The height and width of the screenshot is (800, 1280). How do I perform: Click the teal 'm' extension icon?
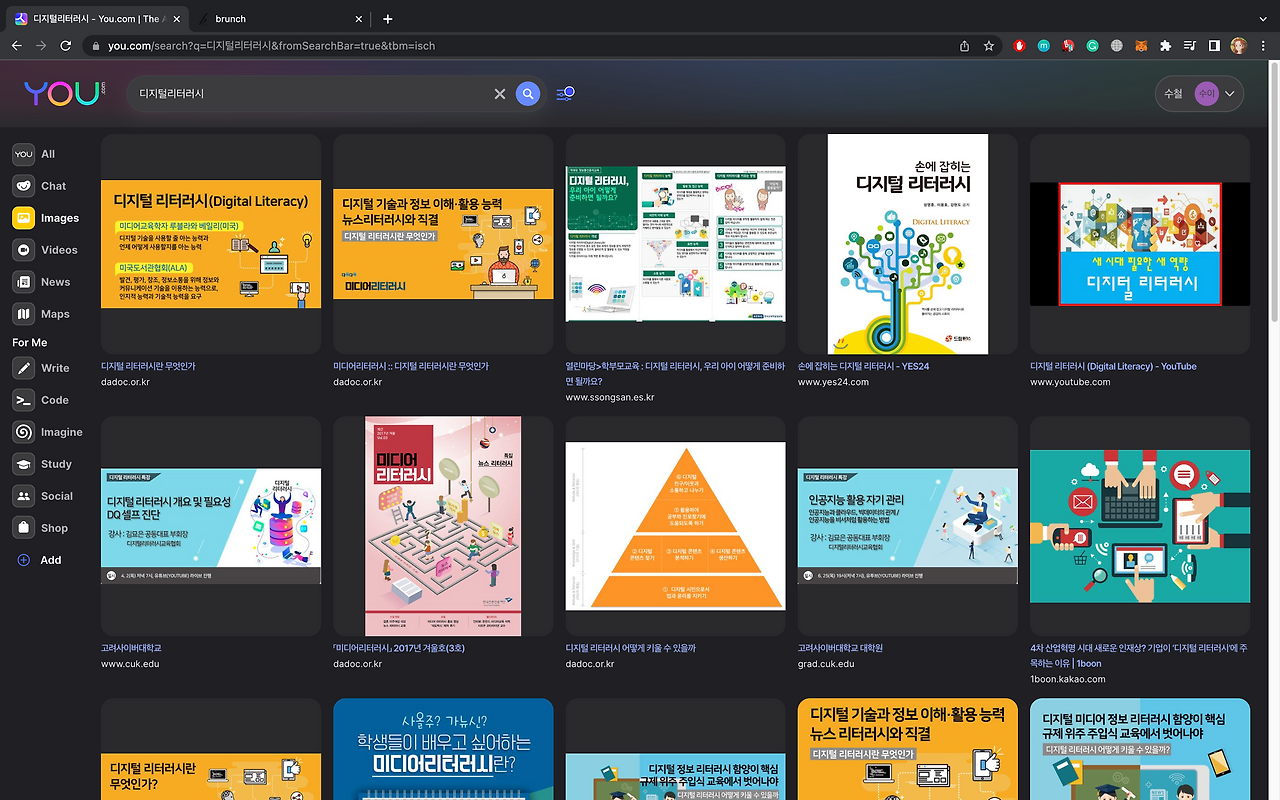tap(1044, 46)
